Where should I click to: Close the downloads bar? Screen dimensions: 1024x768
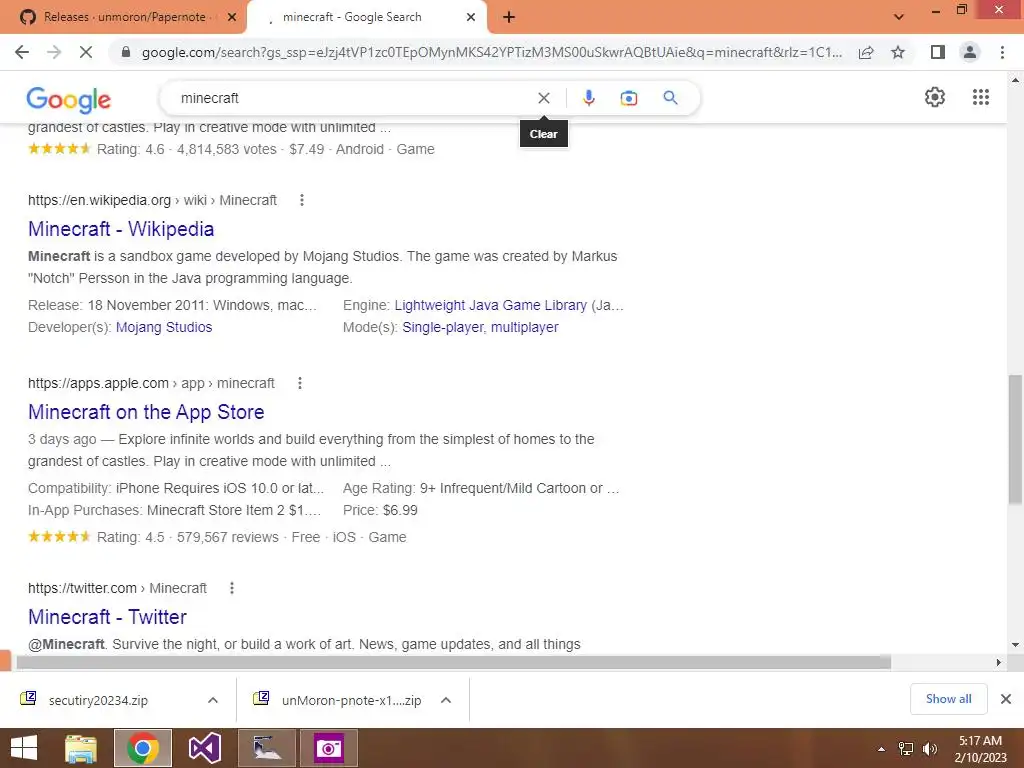click(x=1006, y=699)
